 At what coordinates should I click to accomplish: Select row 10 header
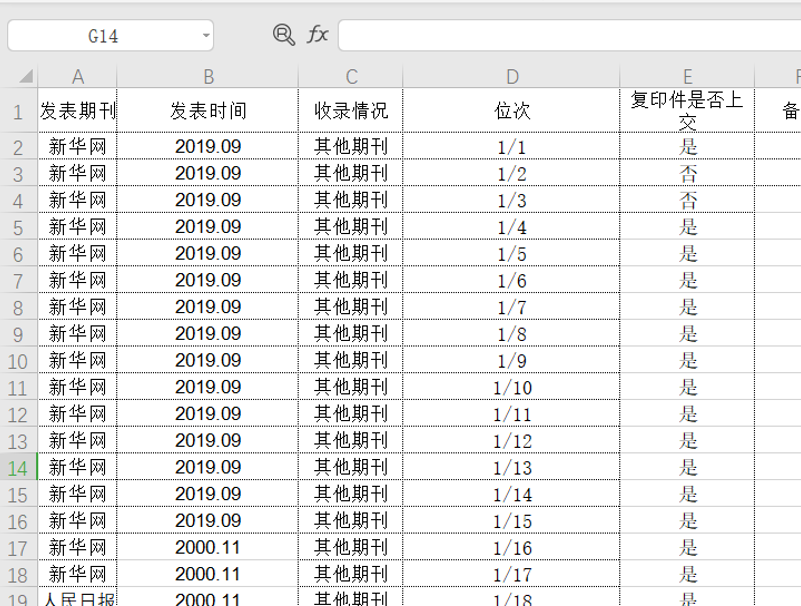click(x=18, y=360)
